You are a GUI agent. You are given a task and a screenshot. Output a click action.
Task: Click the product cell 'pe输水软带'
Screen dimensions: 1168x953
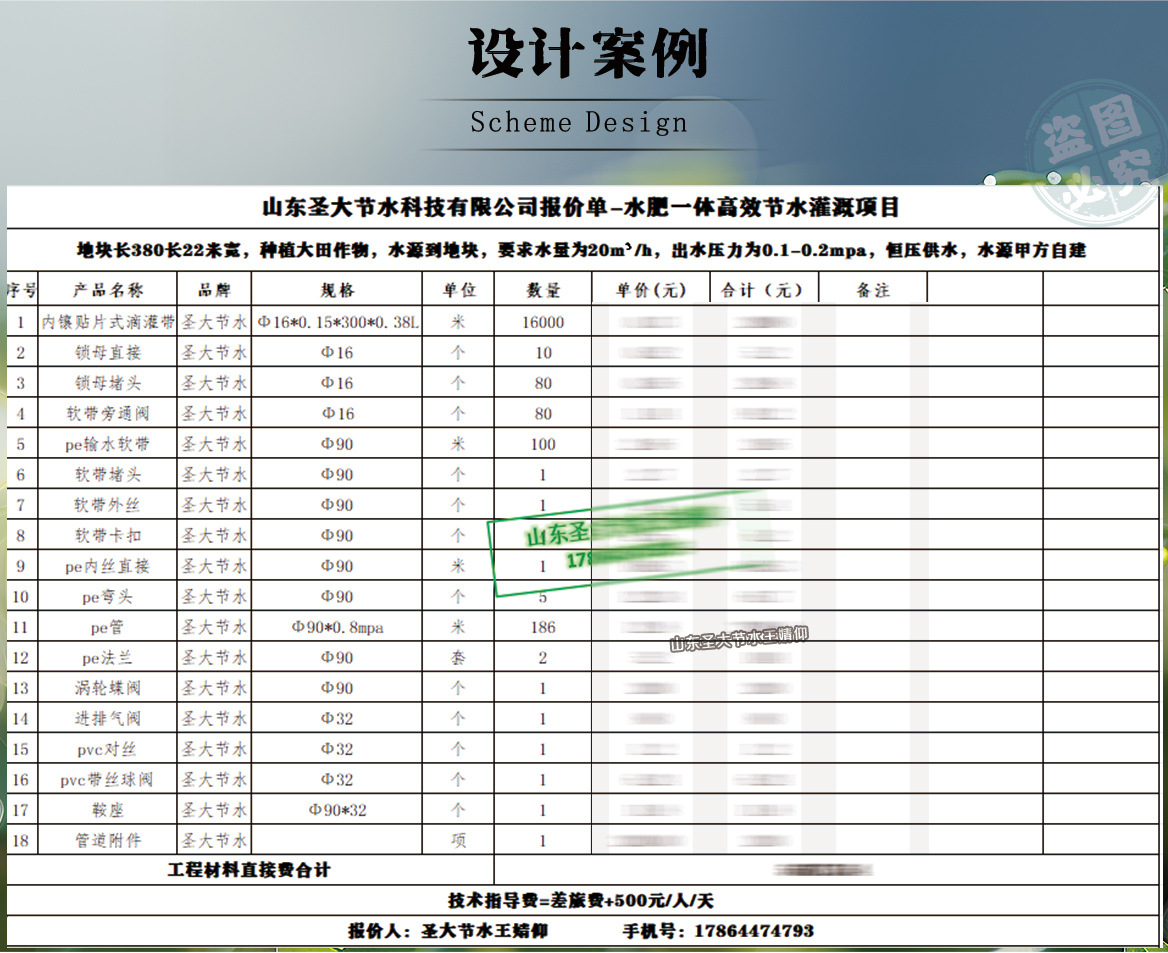(107, 444)
